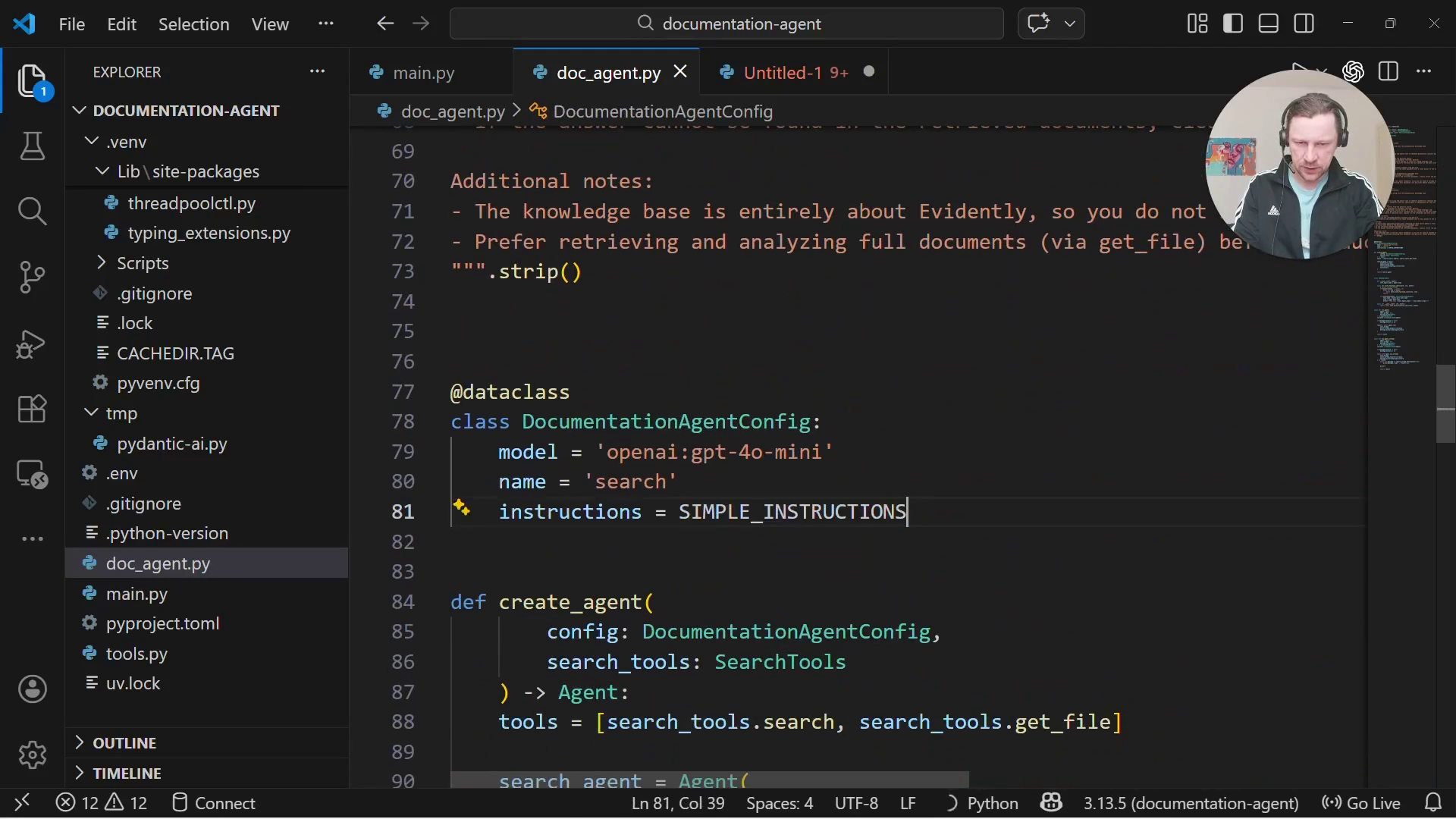Open the Remote Explorer view
Image resolution: width=1456 pixels, height=819 pixels.
(x=32, y=475)
